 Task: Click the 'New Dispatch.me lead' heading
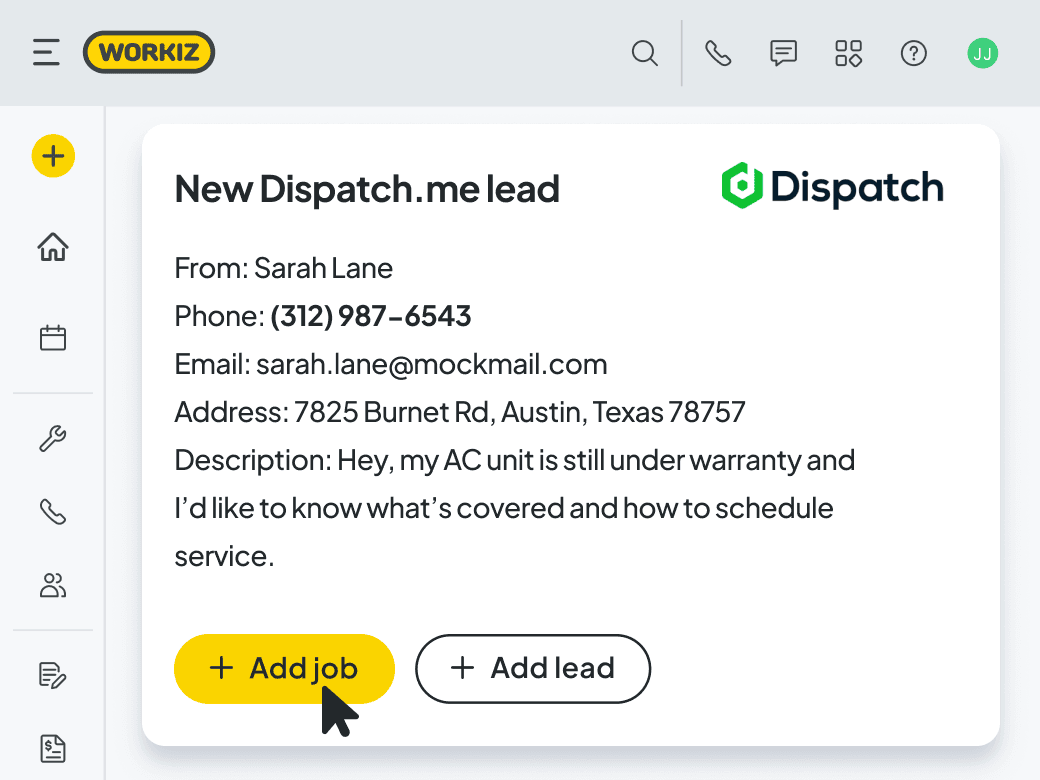[367, 189]
